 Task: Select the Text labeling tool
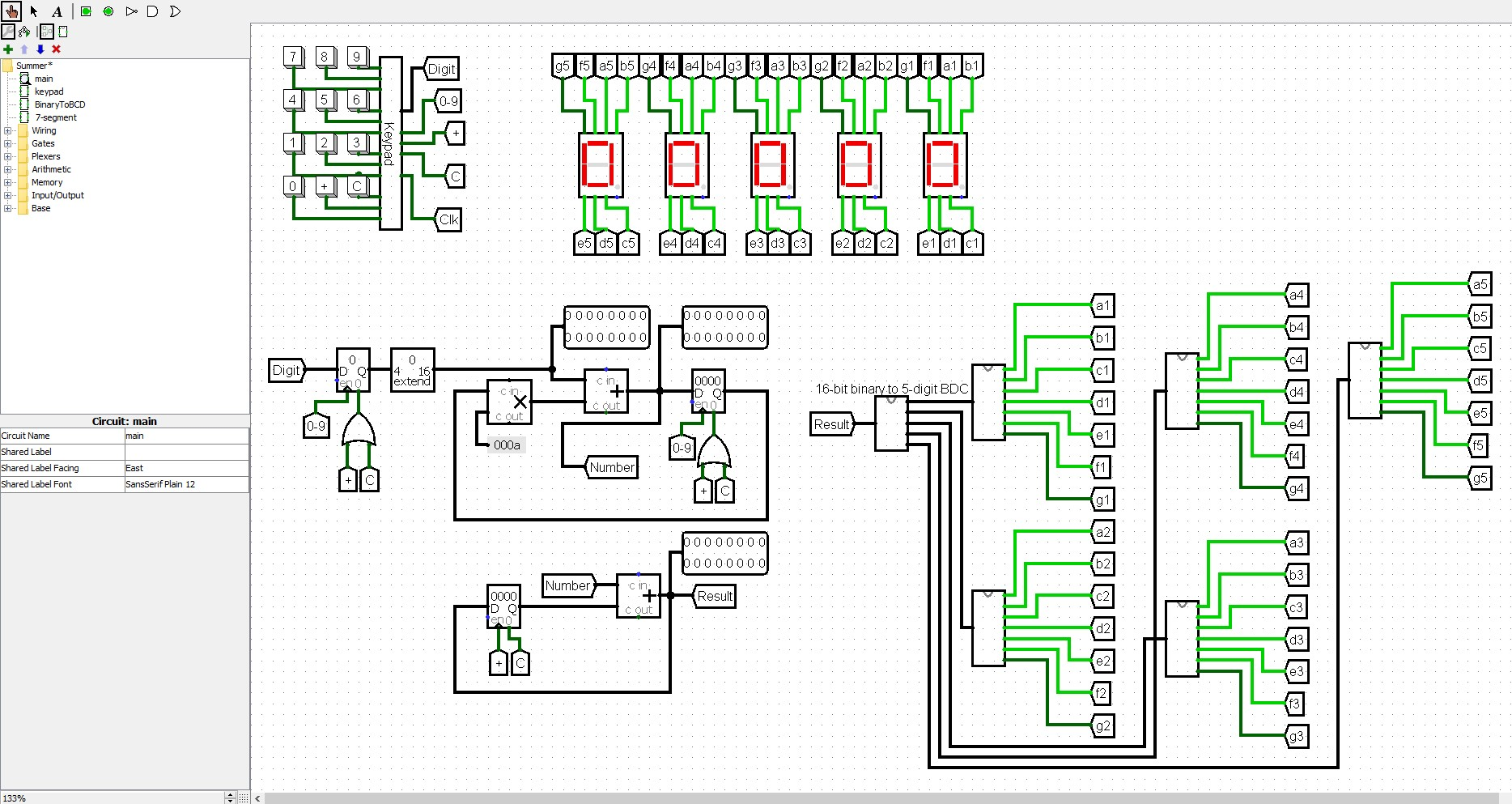click(x=57, y=11)
